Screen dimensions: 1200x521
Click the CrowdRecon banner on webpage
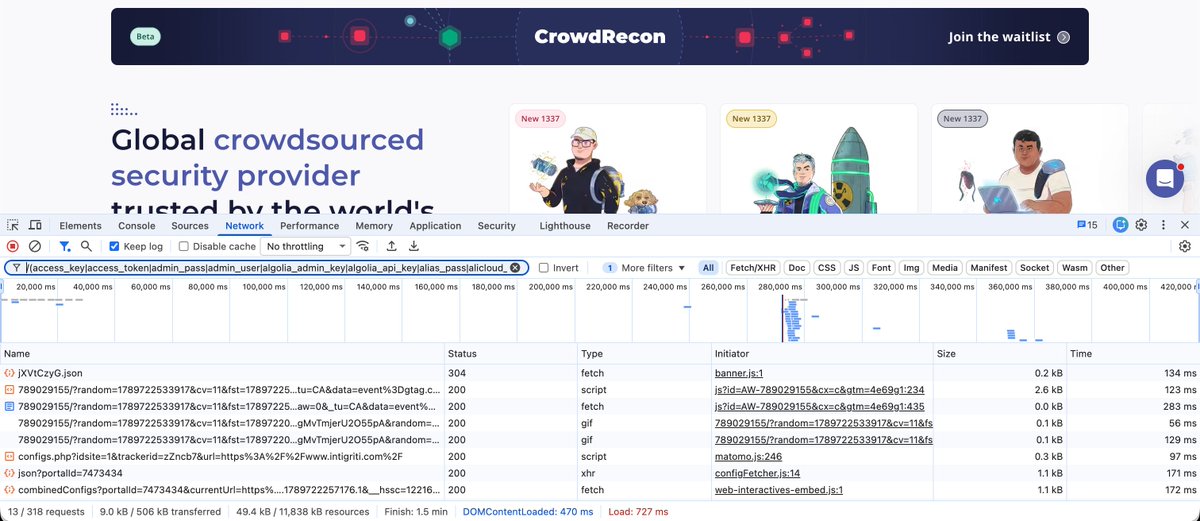(600, 37)
